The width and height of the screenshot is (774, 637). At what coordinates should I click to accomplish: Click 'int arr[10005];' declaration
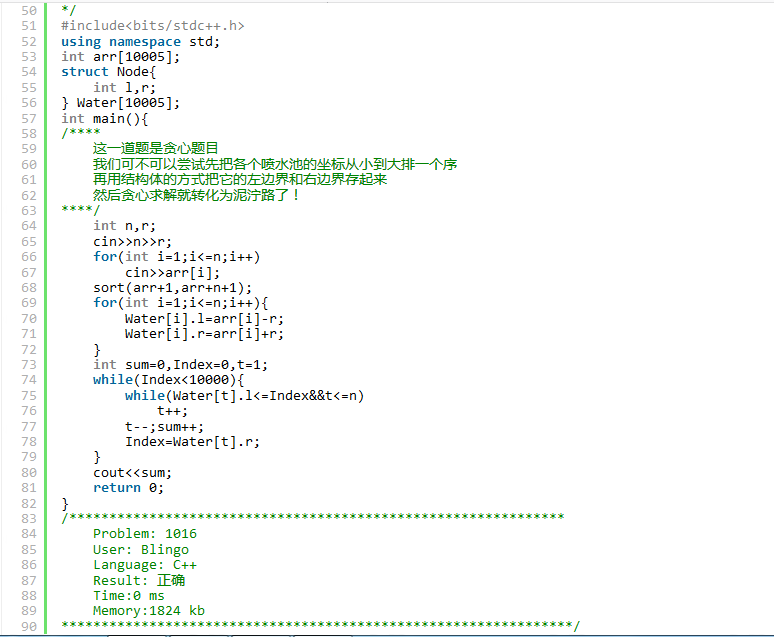(x=120, y=57)
